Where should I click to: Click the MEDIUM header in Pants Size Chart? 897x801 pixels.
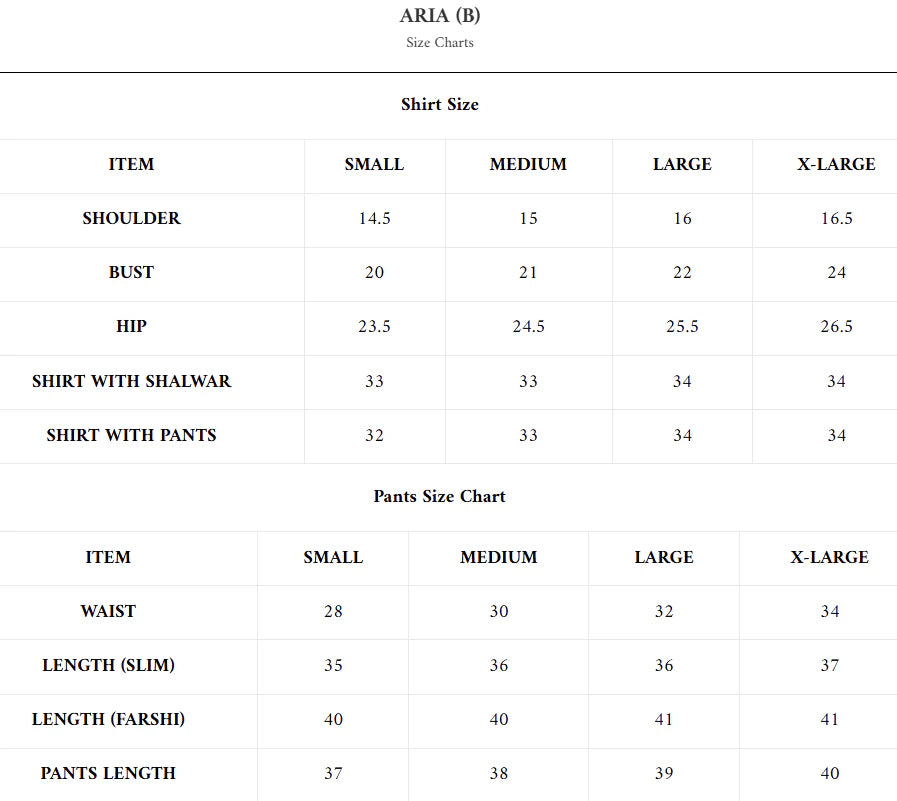[499, 557]
